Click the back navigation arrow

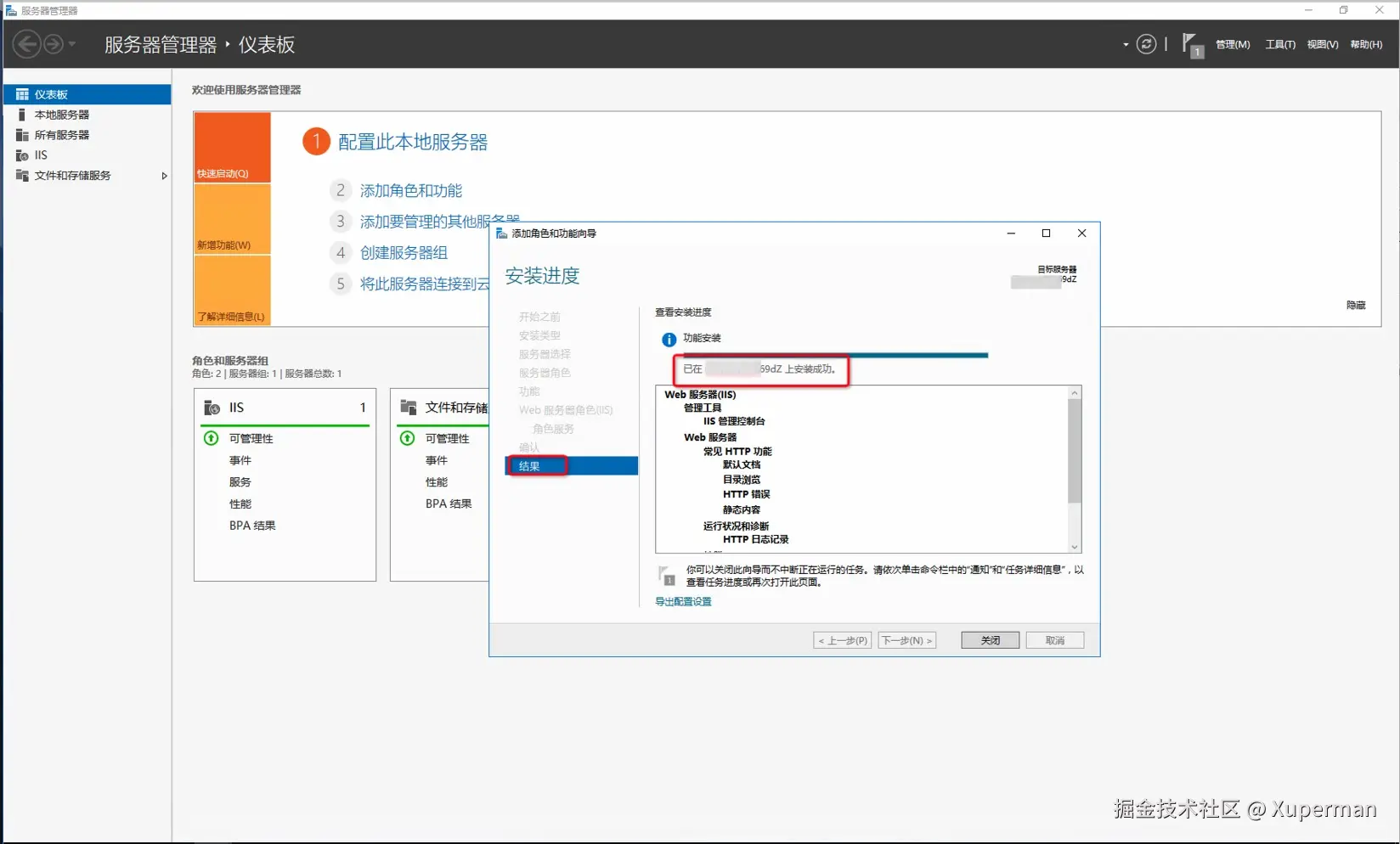click(27, 44)
